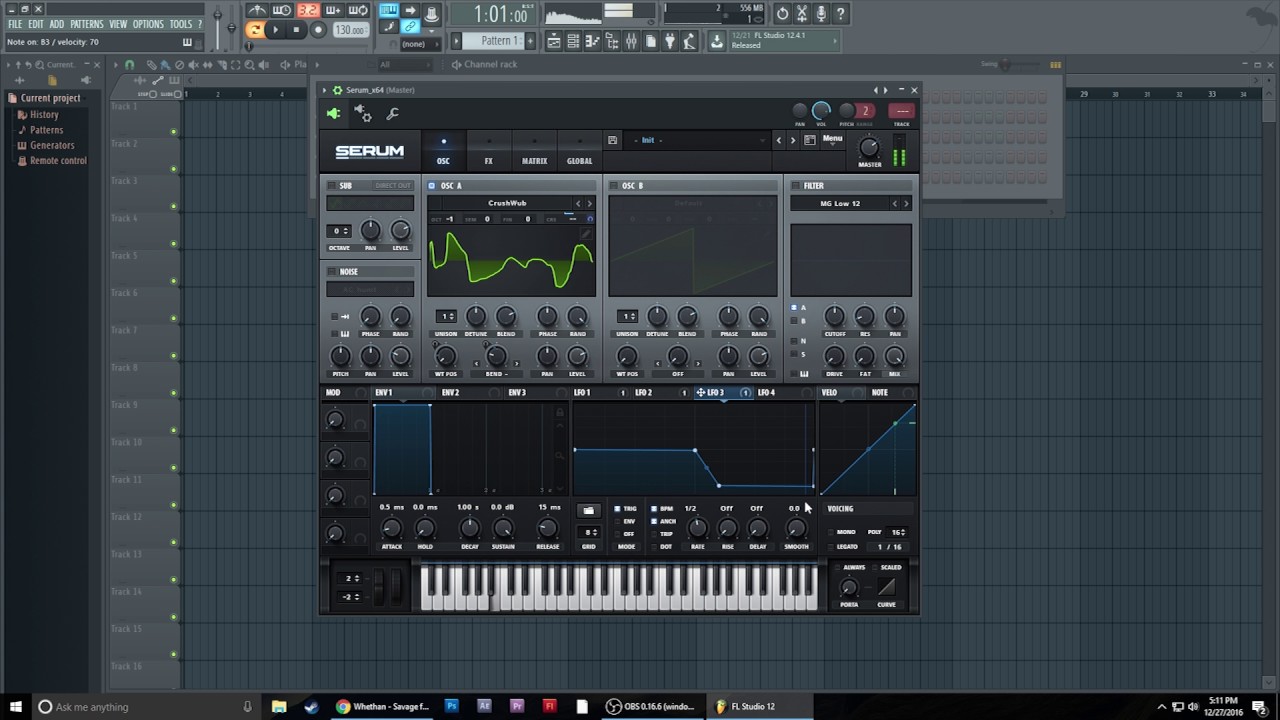
Task: Save preset with the floppy disk icon
Action: coord(612,140)
